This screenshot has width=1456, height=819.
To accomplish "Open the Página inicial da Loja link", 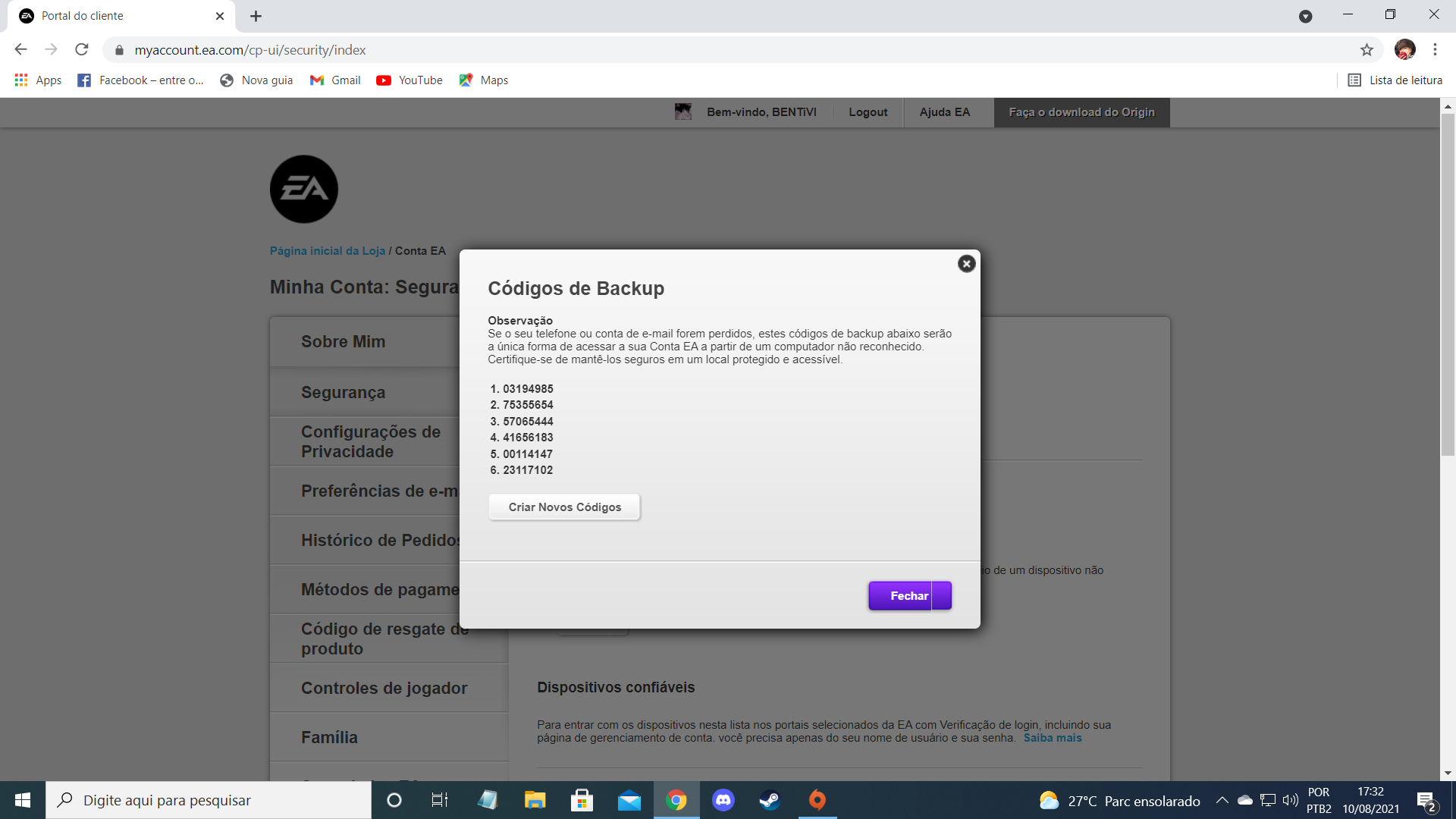I will click(328, 251).
